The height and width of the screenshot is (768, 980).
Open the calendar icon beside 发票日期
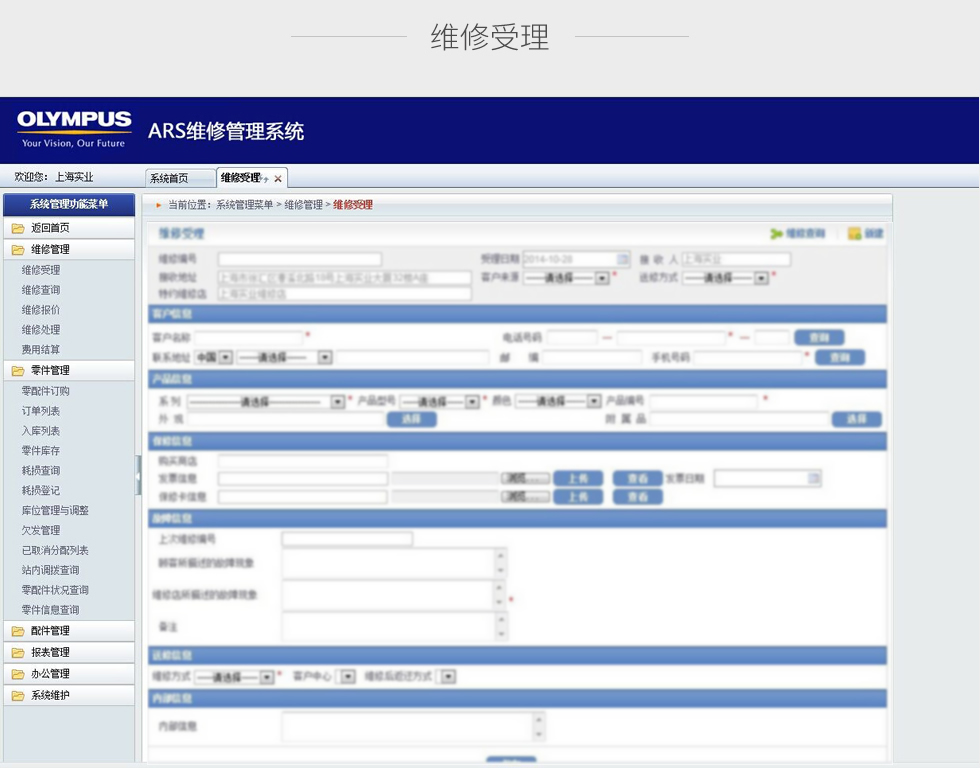tap(814, 479)
